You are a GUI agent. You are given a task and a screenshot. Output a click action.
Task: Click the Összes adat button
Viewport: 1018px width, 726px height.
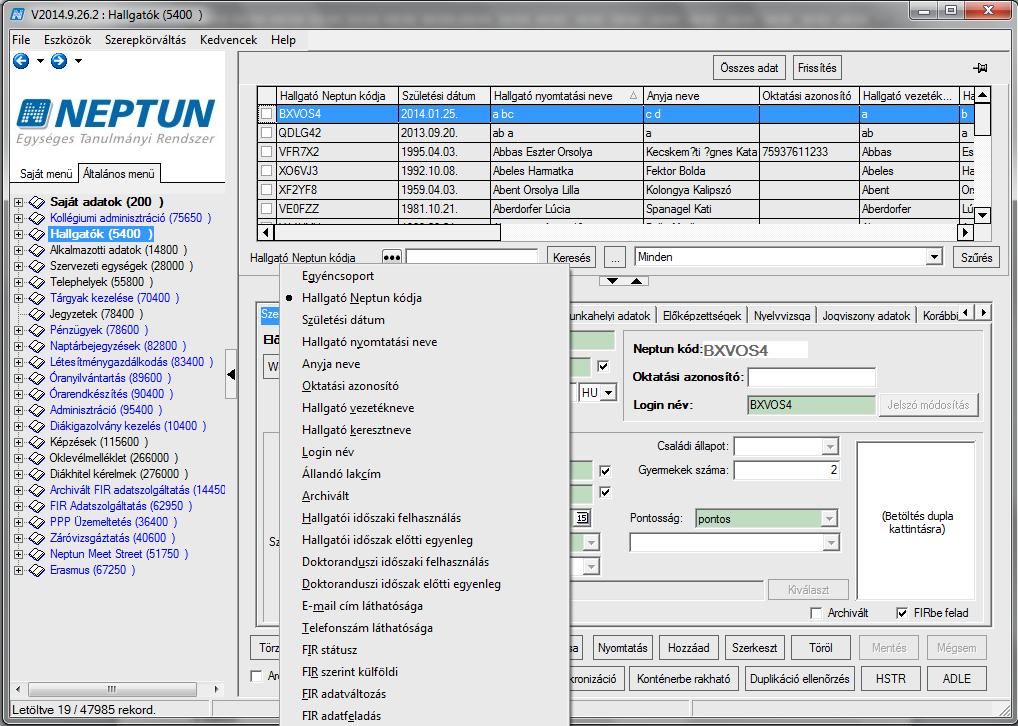point(749,68)
